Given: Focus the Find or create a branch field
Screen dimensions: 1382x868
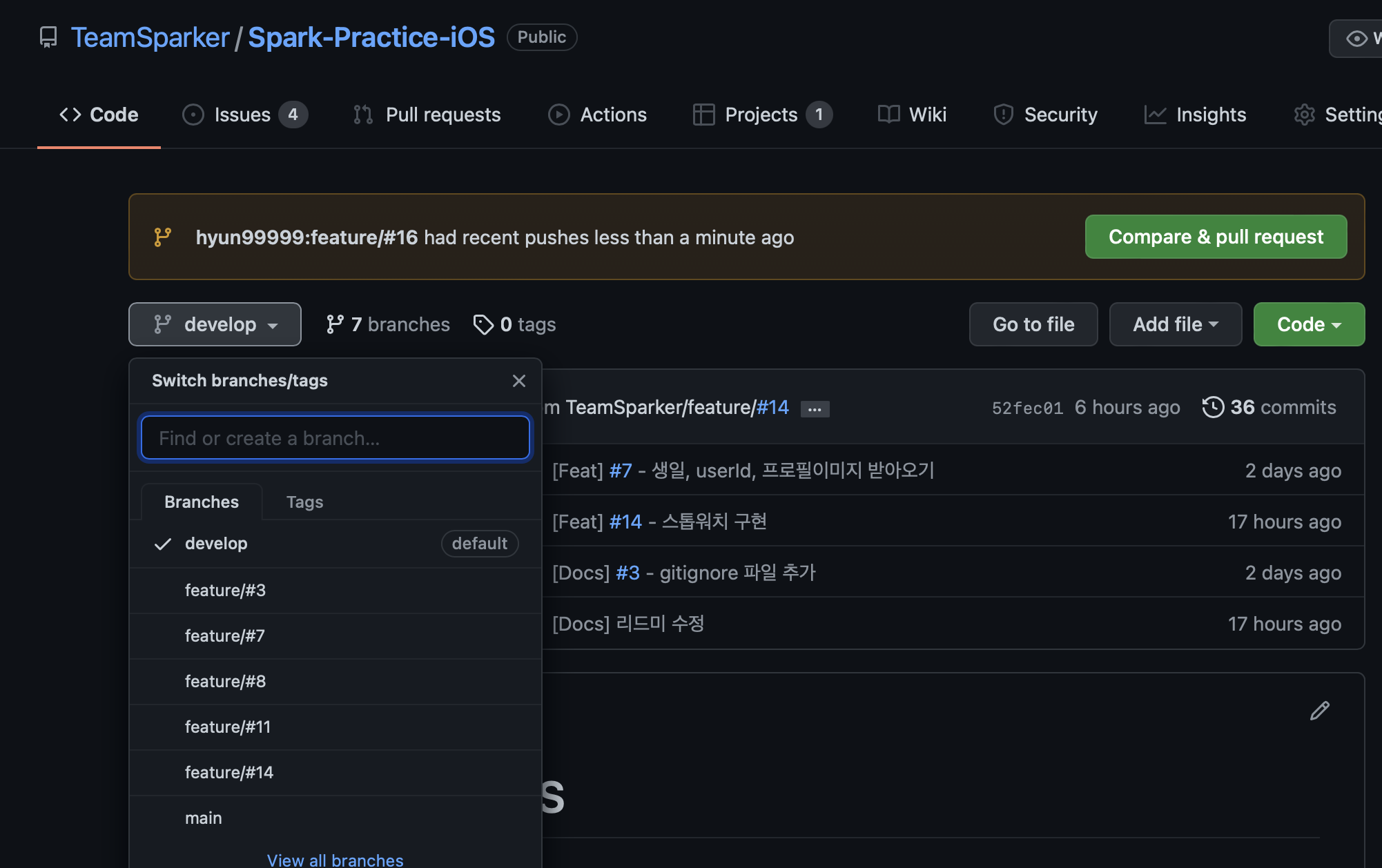Looking at the screenshot, I should click(335, 438).
